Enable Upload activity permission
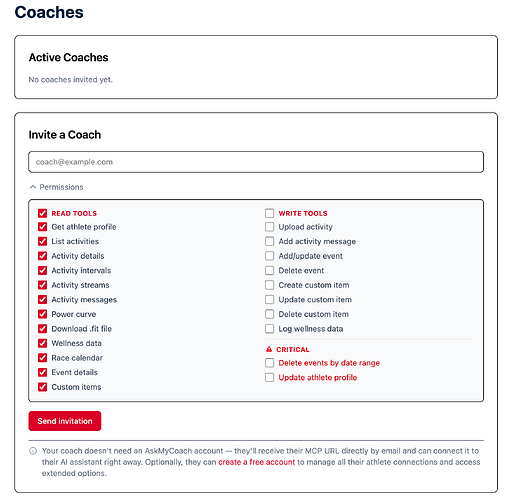 point(270,227)
